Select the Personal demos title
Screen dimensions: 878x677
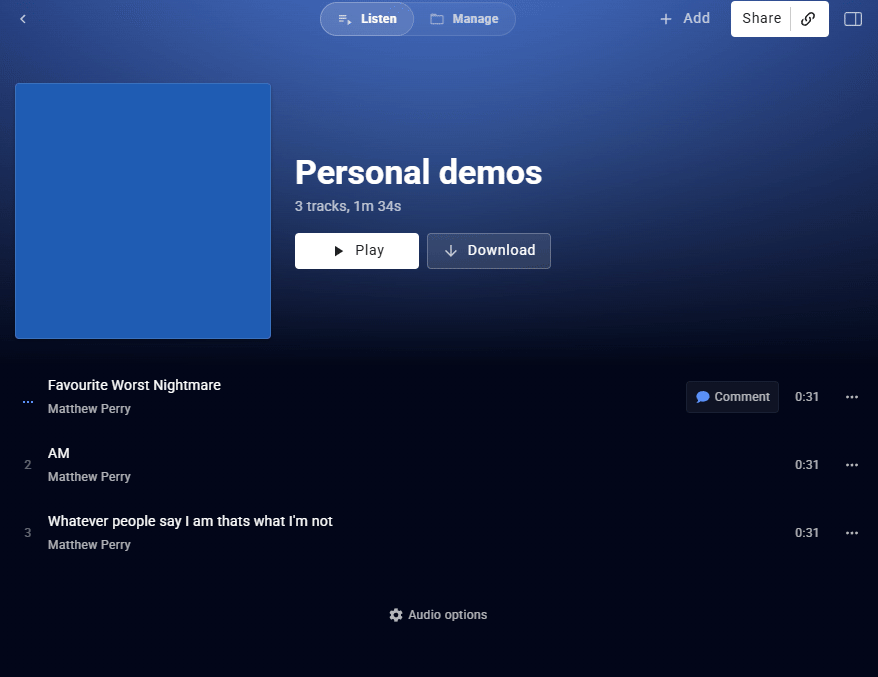(418, 172)
